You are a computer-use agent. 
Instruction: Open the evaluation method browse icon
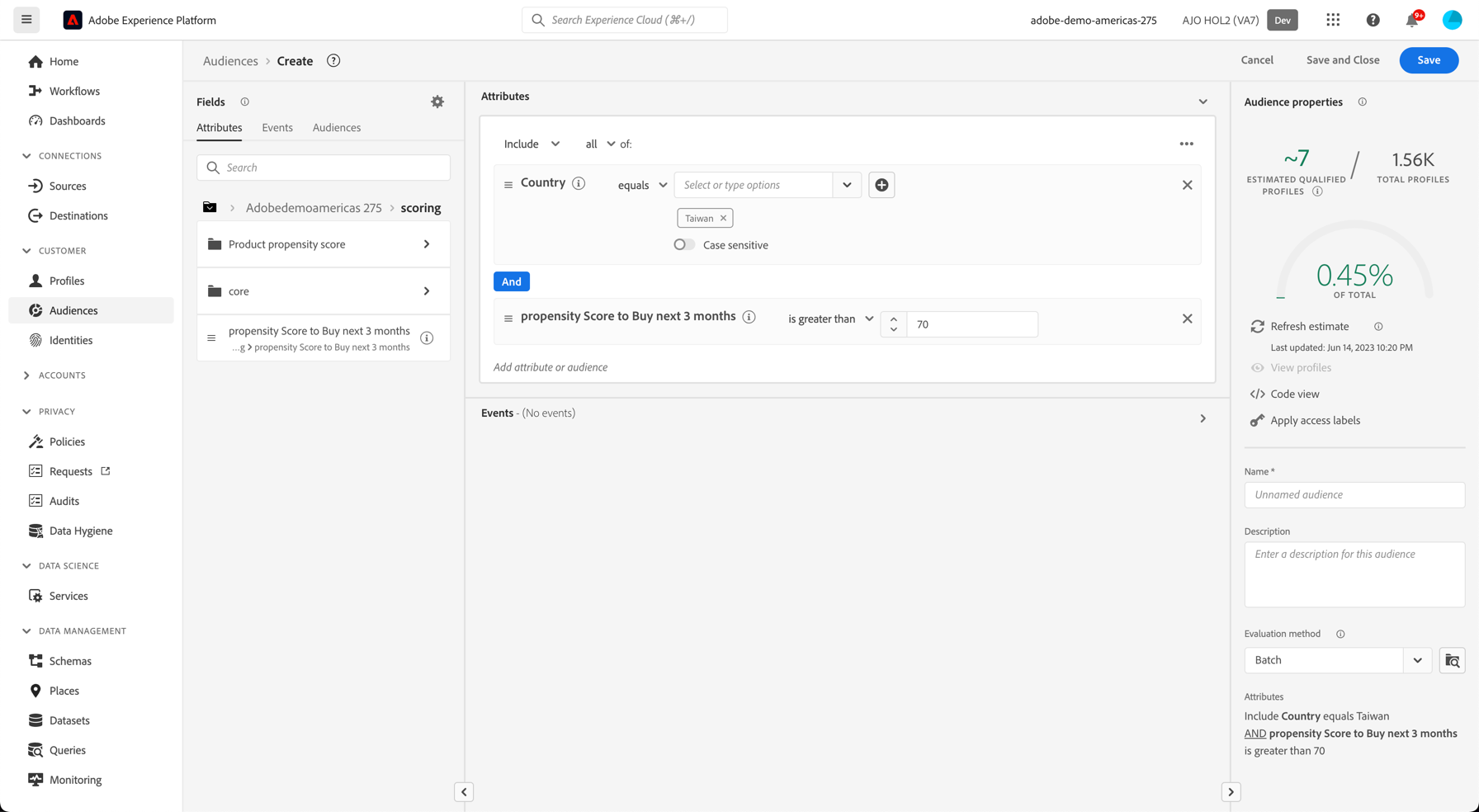tap(1452, 660)
